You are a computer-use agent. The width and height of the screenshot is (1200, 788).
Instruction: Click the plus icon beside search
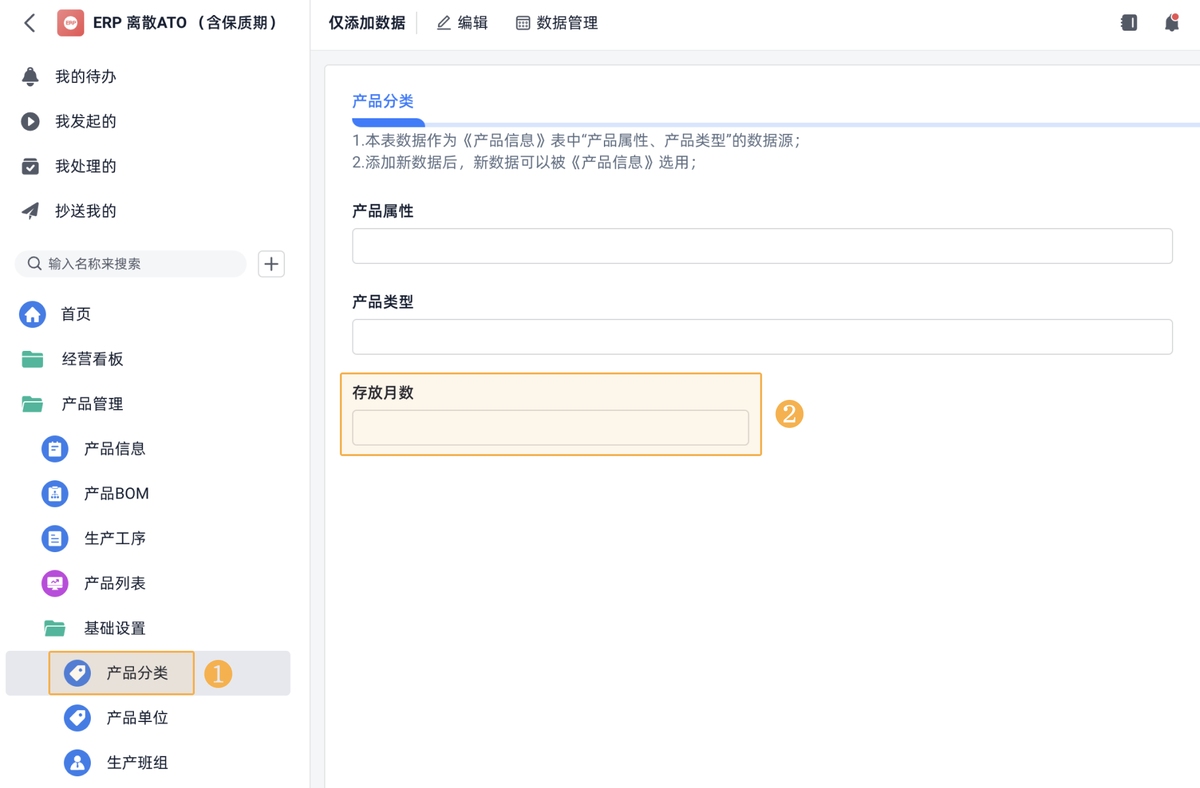point(271,264)
